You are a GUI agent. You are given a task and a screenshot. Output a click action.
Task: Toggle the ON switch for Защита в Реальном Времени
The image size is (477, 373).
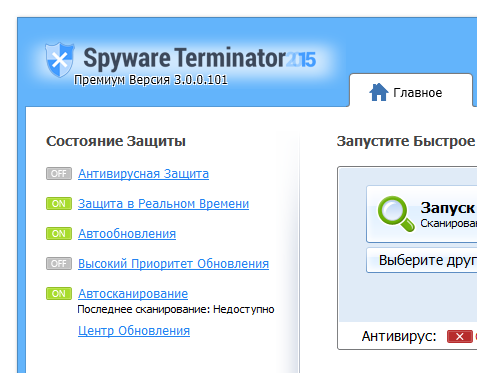59,204
